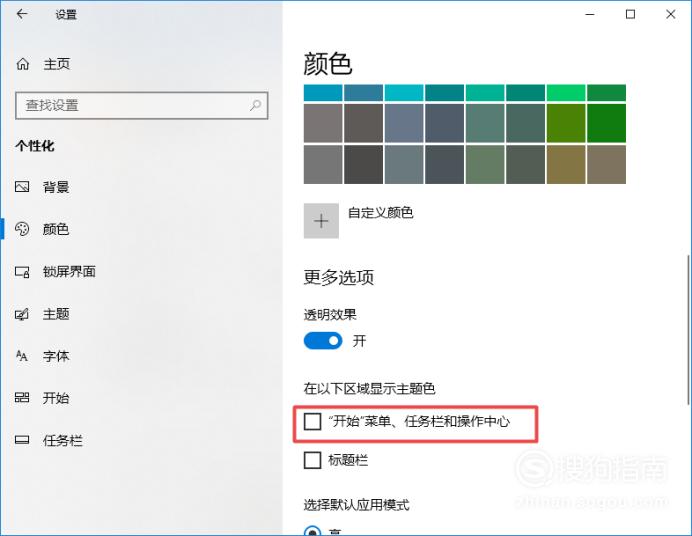
Task: Click the 主题 theme icon
Action: click(22, 314)
